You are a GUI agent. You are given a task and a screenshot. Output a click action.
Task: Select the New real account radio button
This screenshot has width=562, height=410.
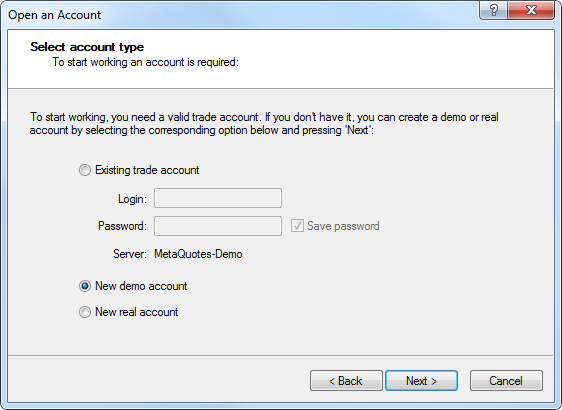85,312
